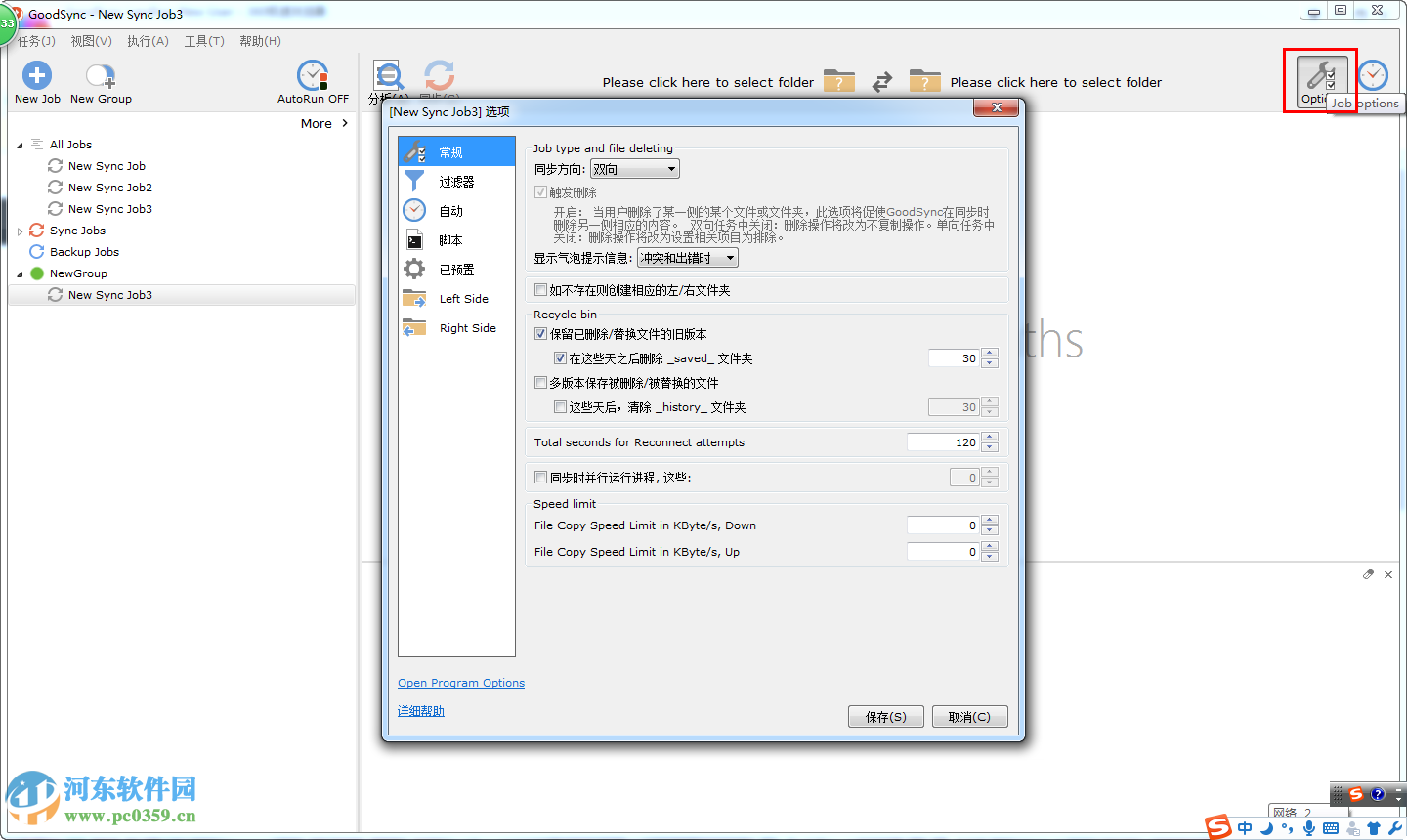Click the Sogou S icon on the IME bar

tap(1218, 827)
